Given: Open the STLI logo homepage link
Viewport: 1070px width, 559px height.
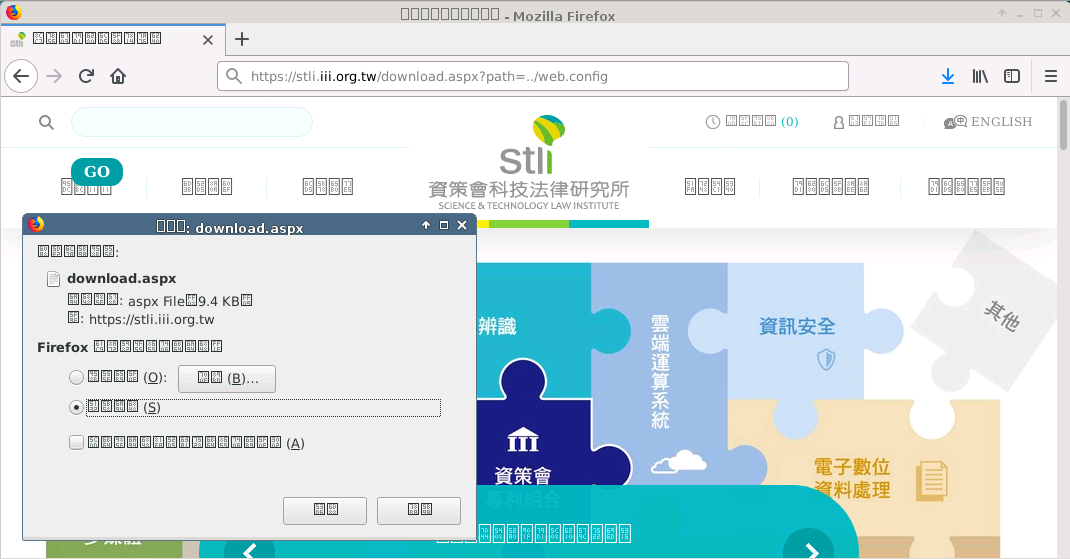Looking at the screenshot, I should [530, 164].
